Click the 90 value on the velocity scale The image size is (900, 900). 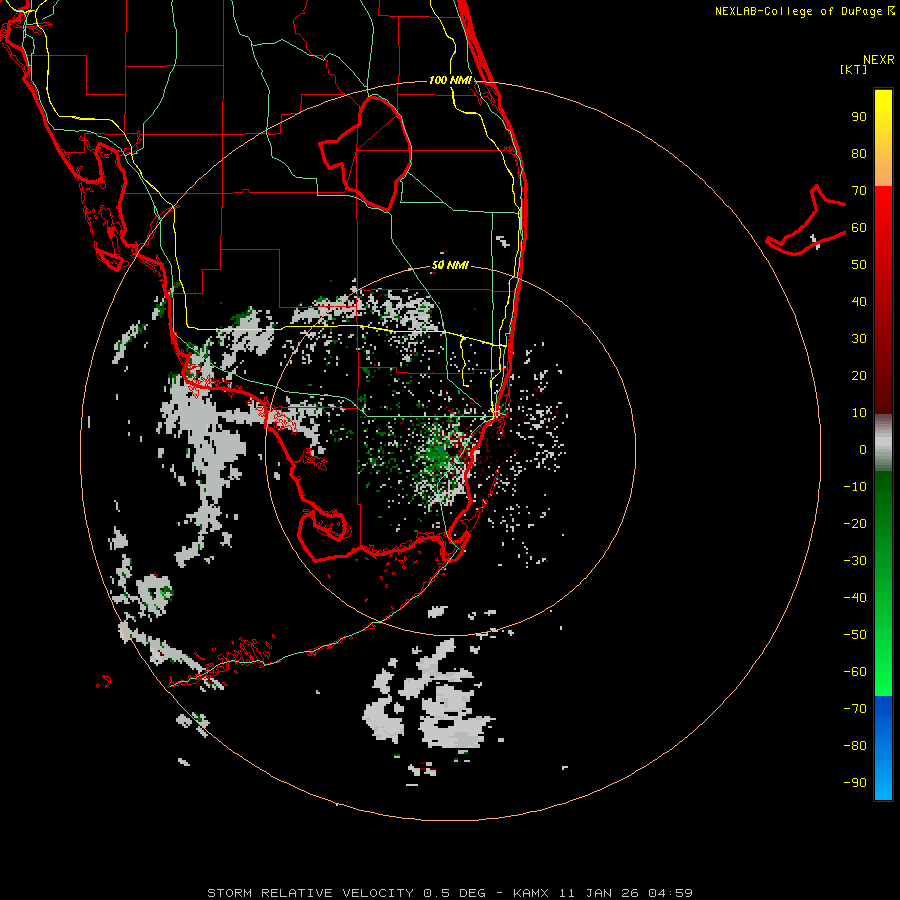click(x=859, y=117)
